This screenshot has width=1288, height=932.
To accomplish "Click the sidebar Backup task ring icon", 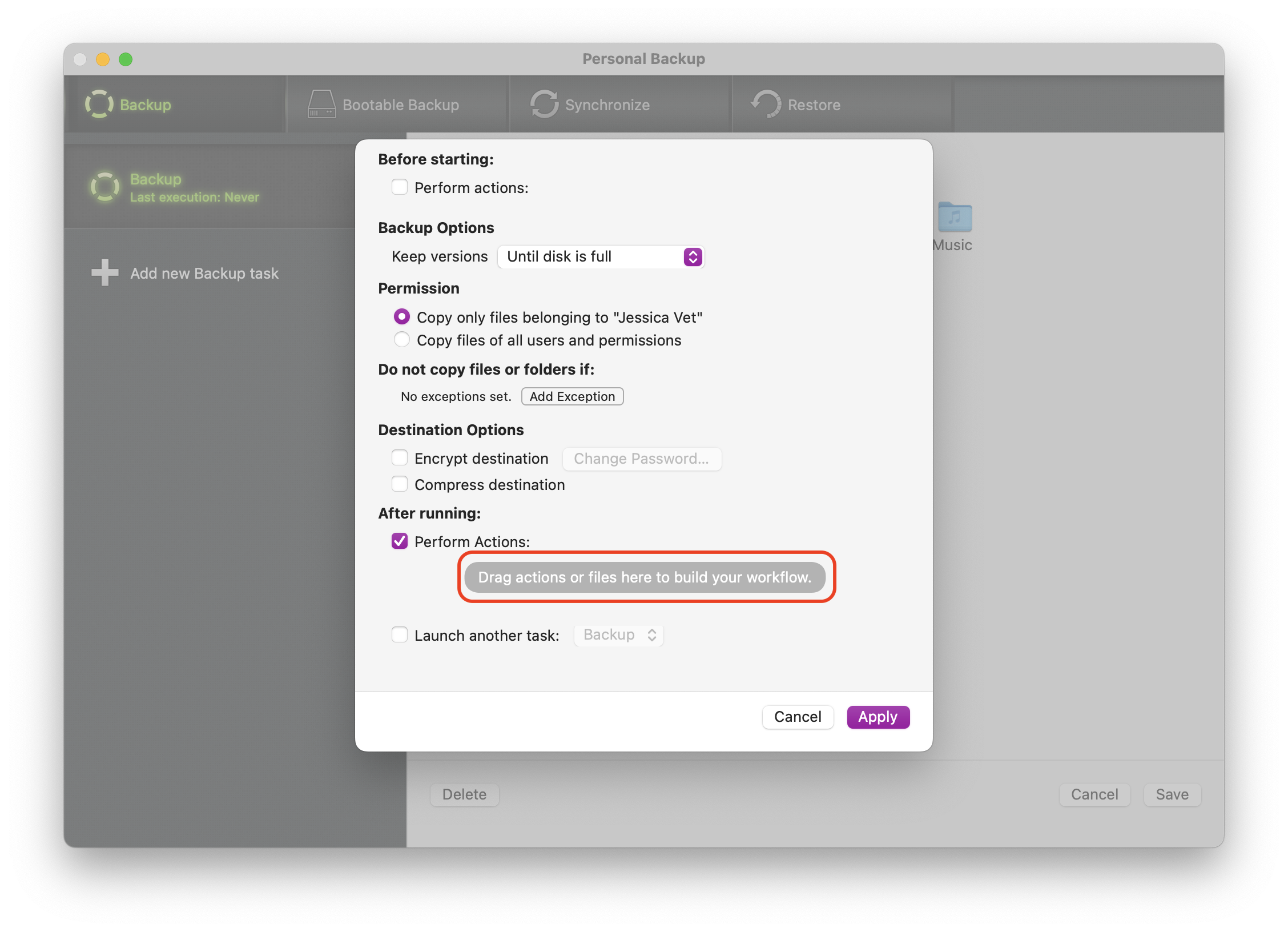I will (105, 187).
